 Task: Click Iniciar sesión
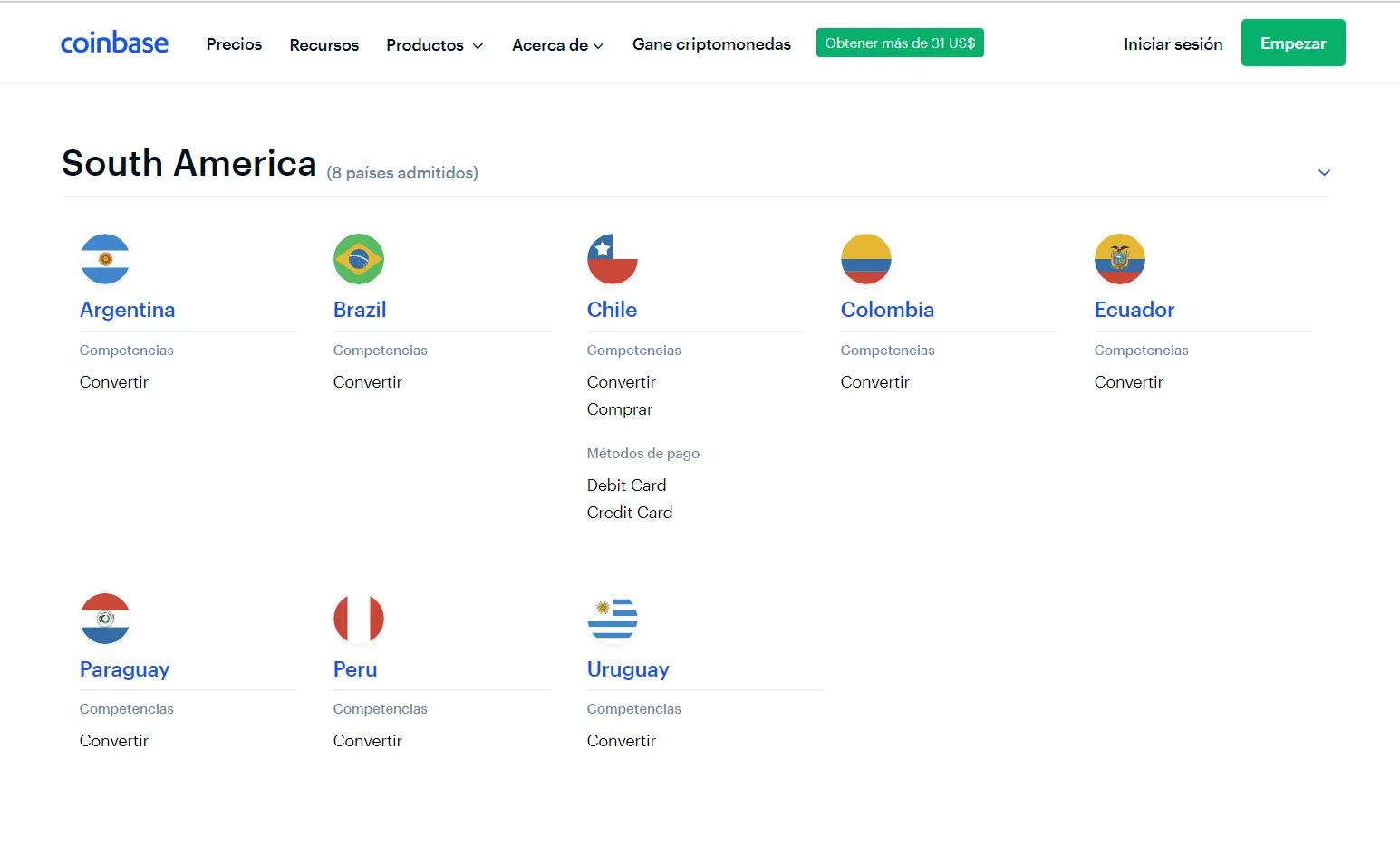(1173, 43)
